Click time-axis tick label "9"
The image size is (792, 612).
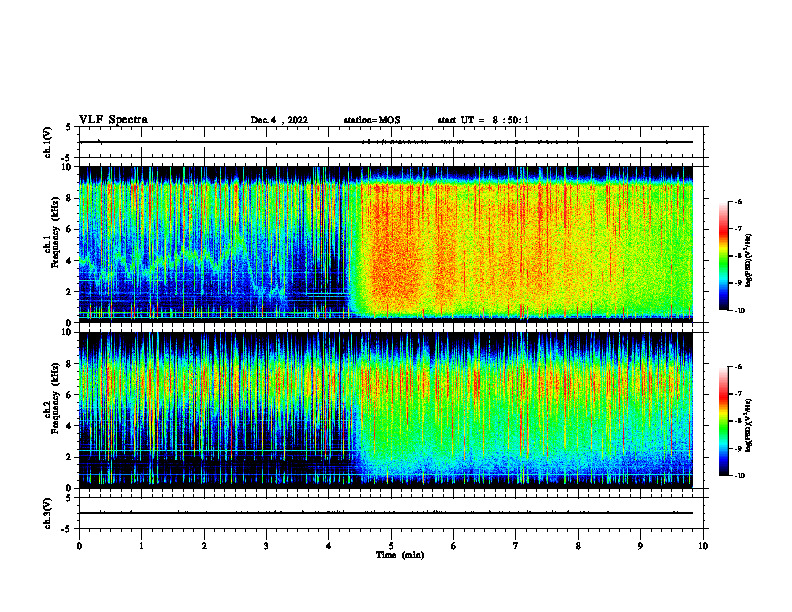click(x=640, y=546)
